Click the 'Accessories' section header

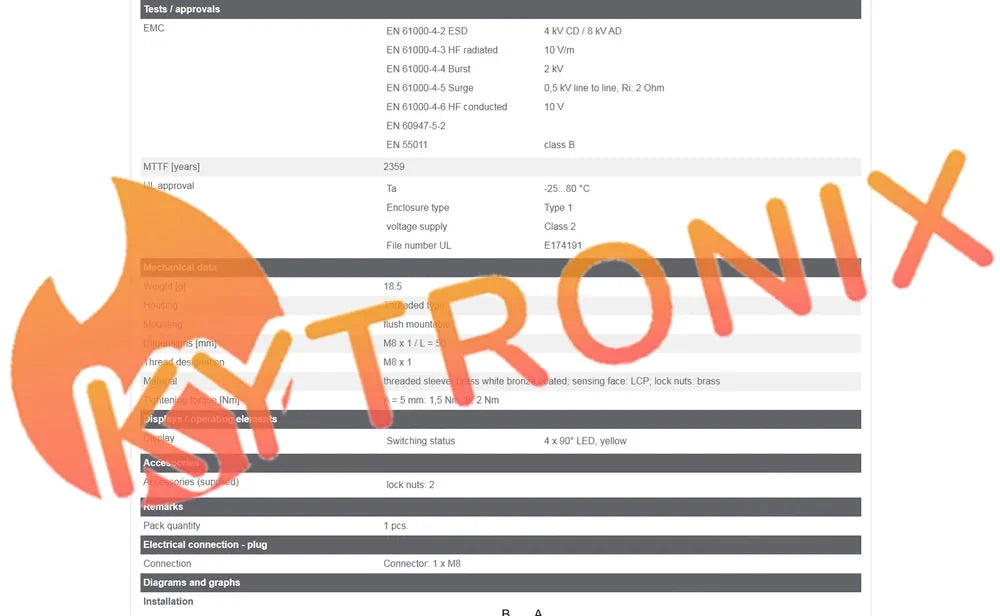coord(501,463)
